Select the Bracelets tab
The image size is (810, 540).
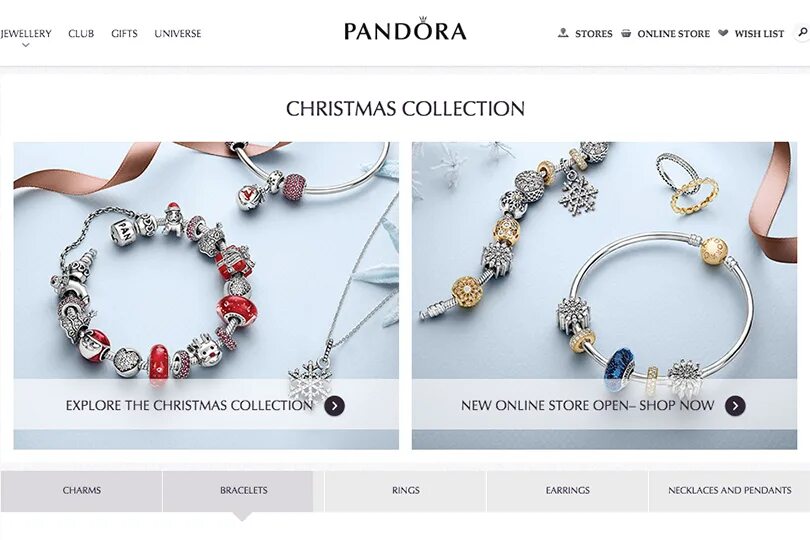pyautogui.click(x=243, y=490)
